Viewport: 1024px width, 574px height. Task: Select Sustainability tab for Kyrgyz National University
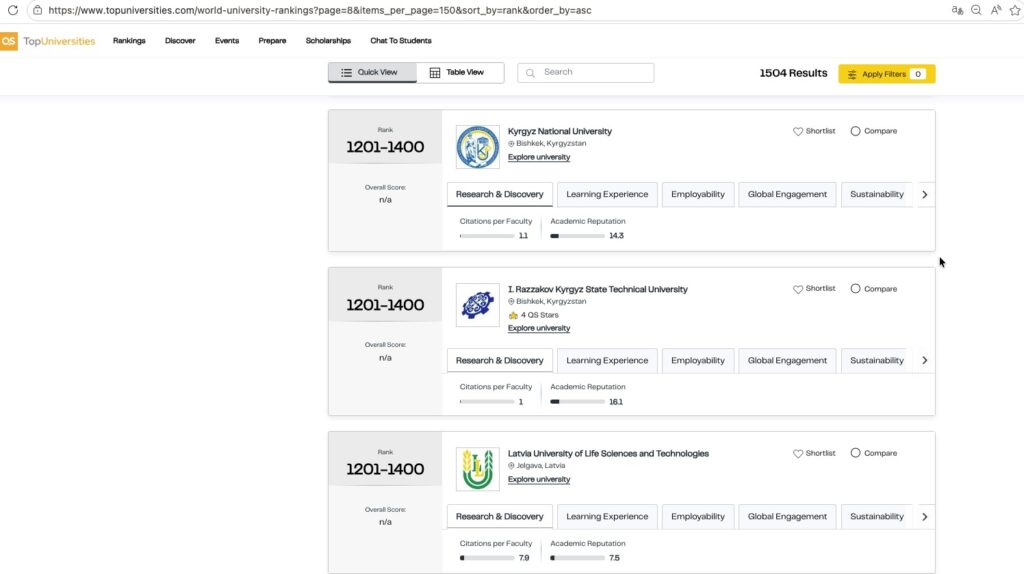(876, 195)
